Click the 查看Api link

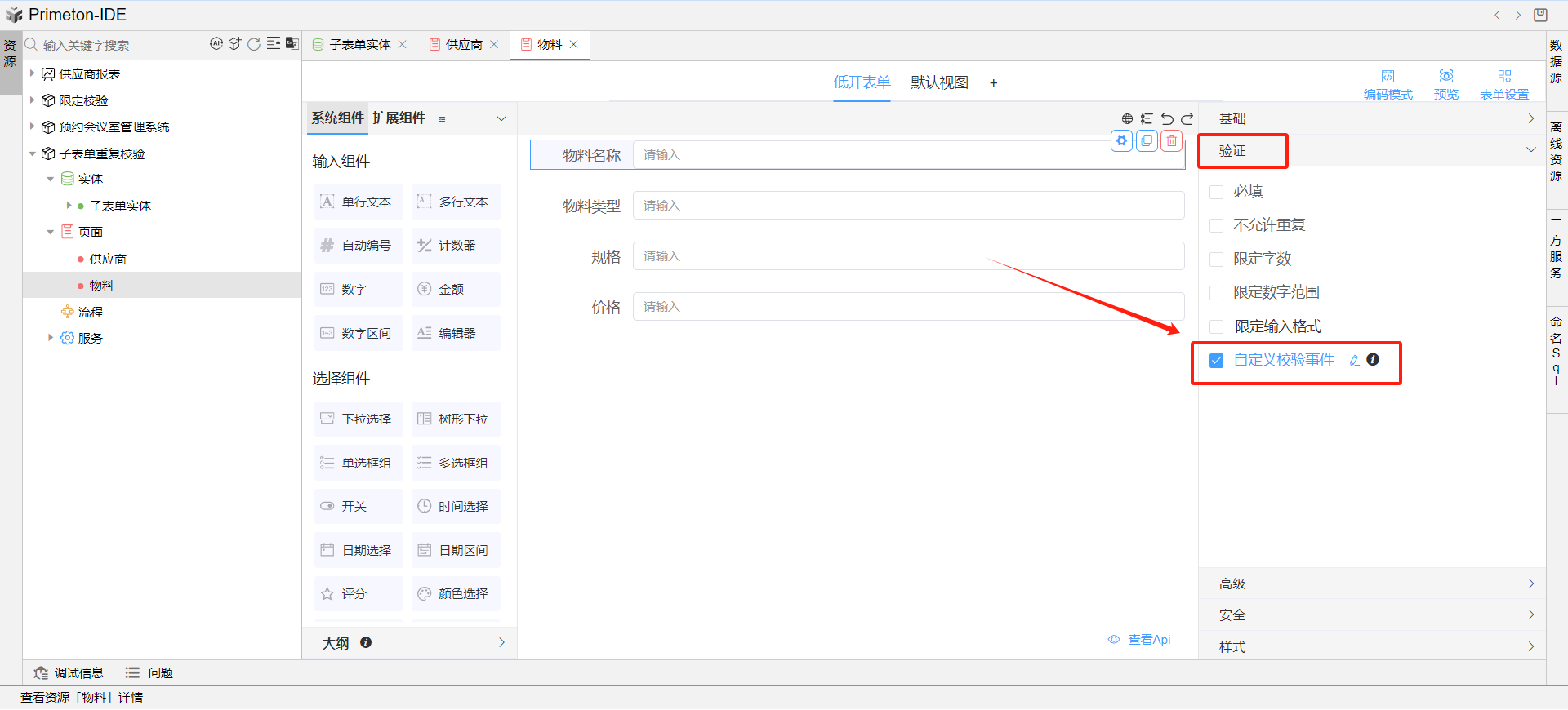pos(1148,640)
